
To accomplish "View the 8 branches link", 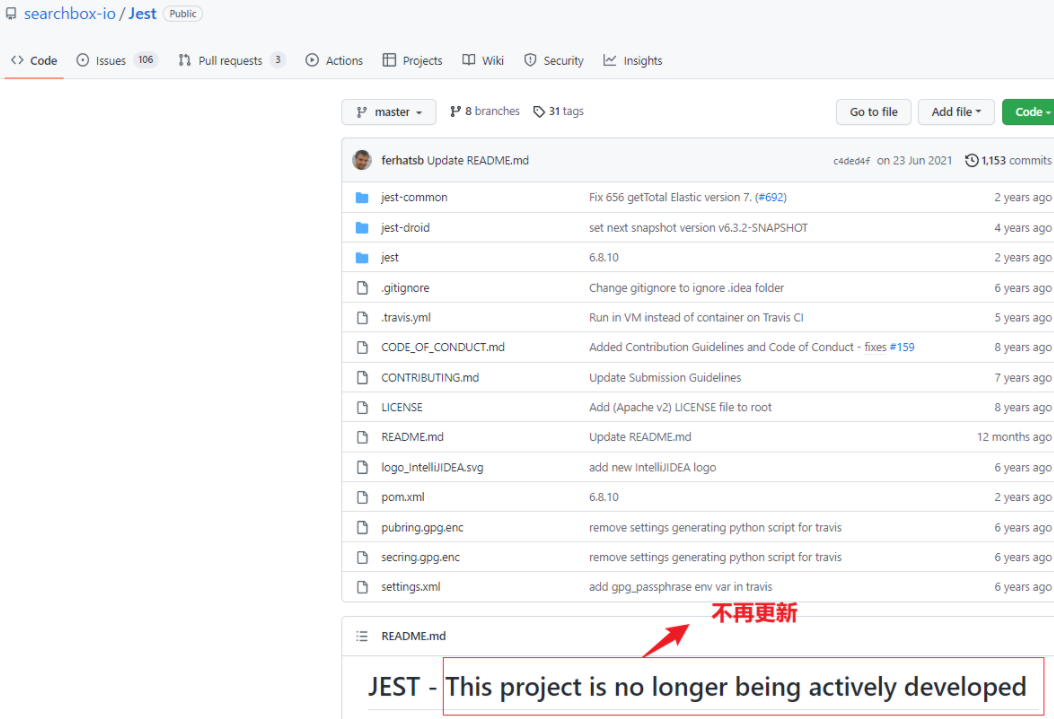I will click(x=485, y=111).
